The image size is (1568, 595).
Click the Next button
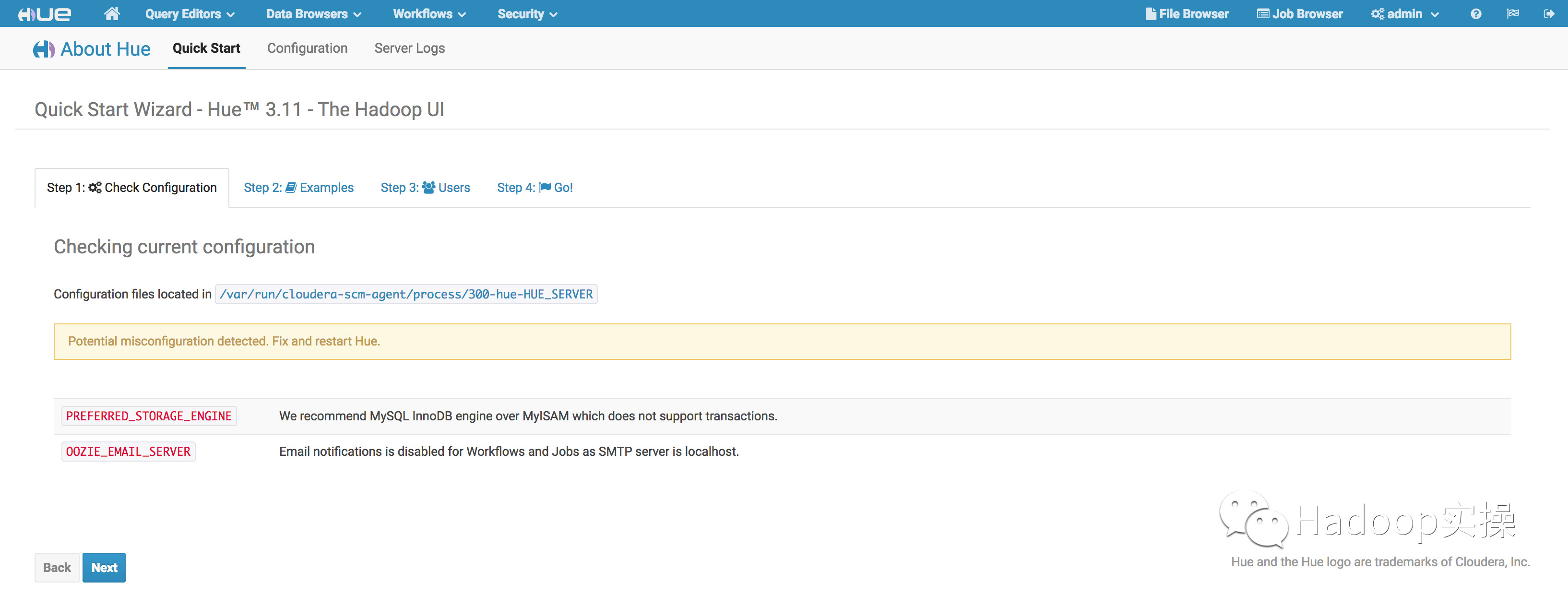click(104, 567)
